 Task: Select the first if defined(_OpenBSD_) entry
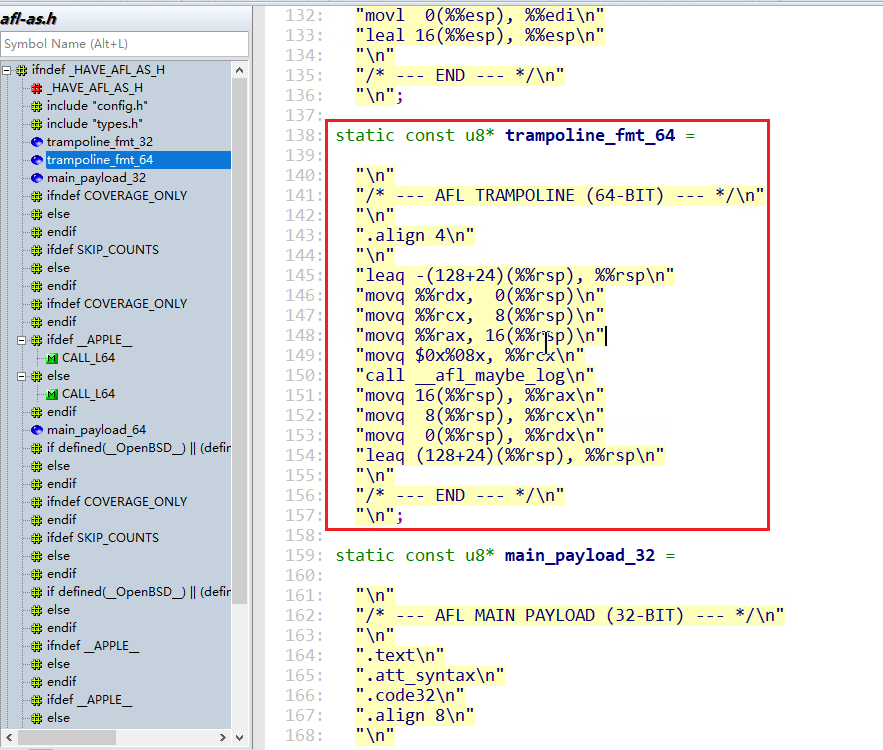139,448
